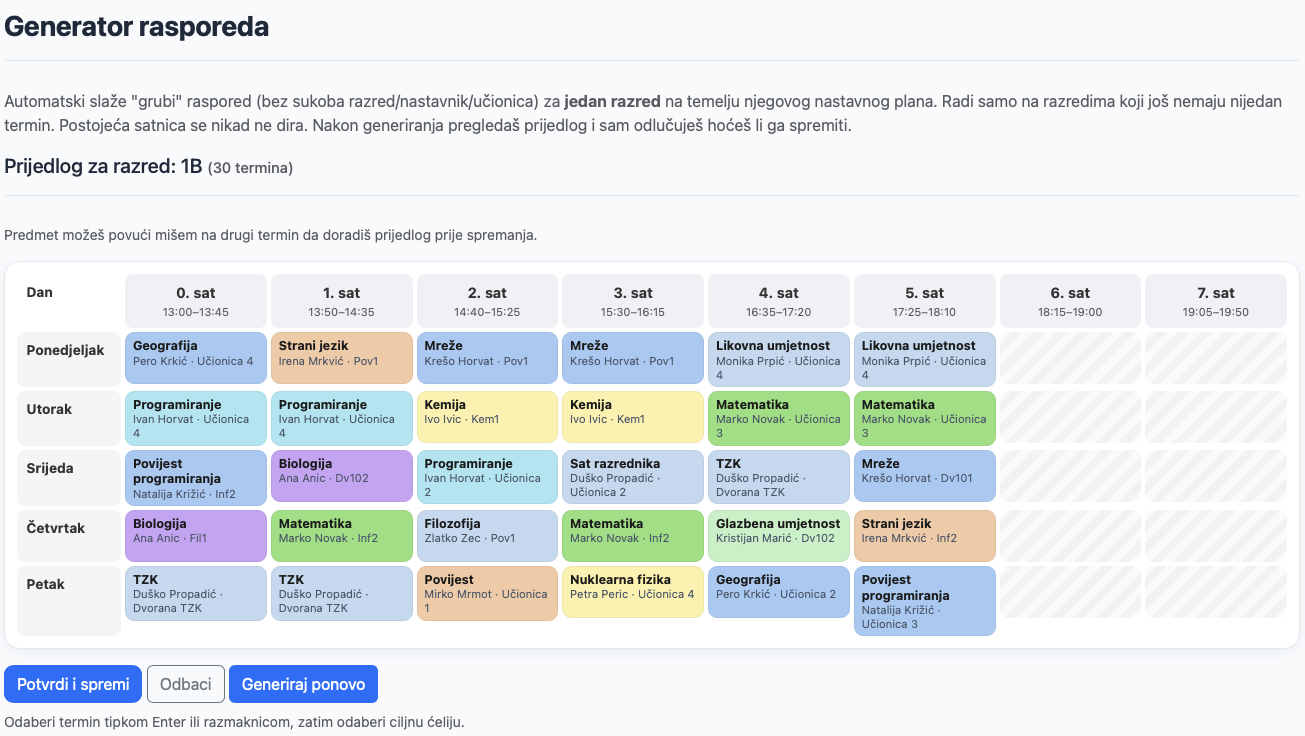The image size is (1305, 736).
Task: Select Friday's TZK card at 1. sat
Action: coord(342,594)
